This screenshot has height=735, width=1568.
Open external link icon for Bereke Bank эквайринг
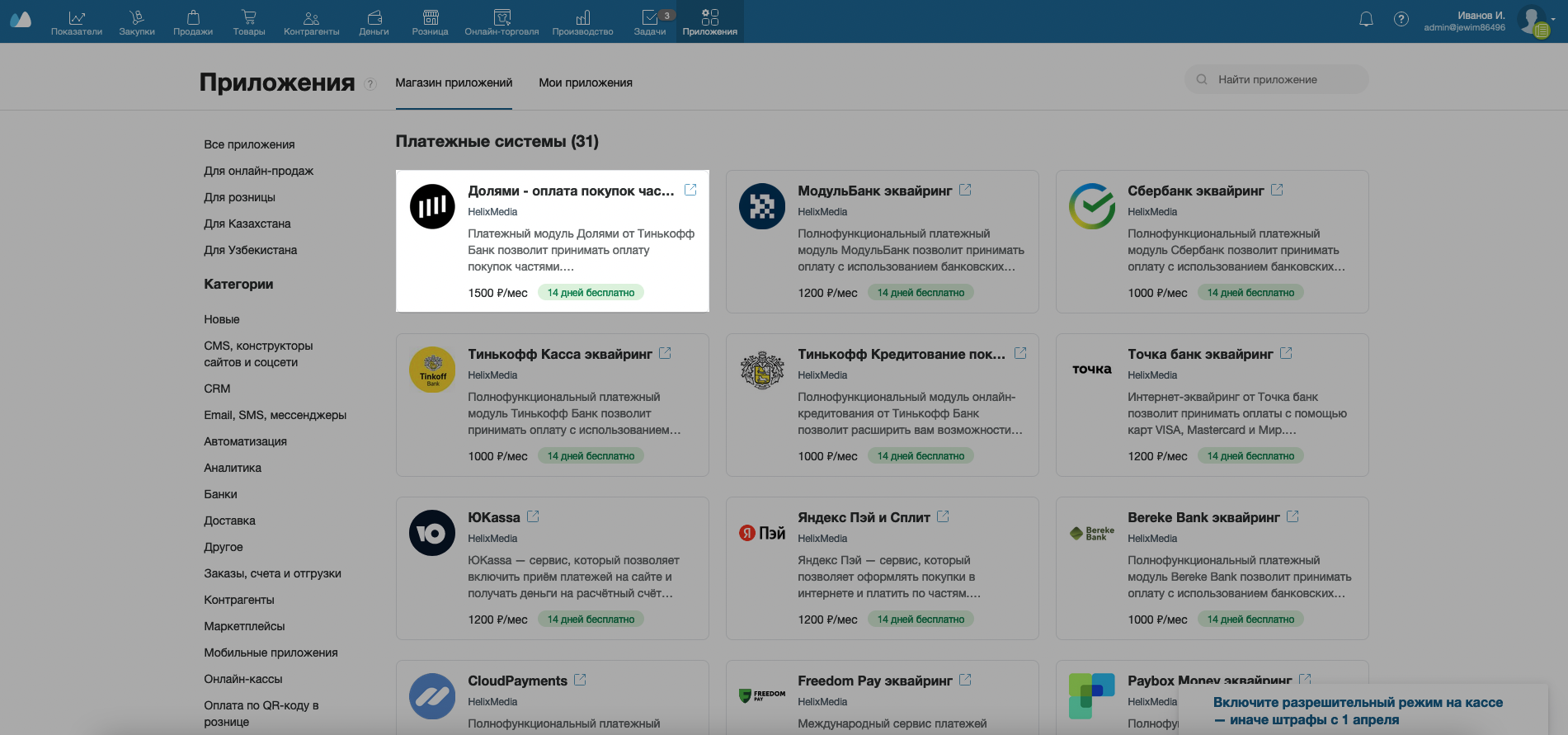(1293, 516)
